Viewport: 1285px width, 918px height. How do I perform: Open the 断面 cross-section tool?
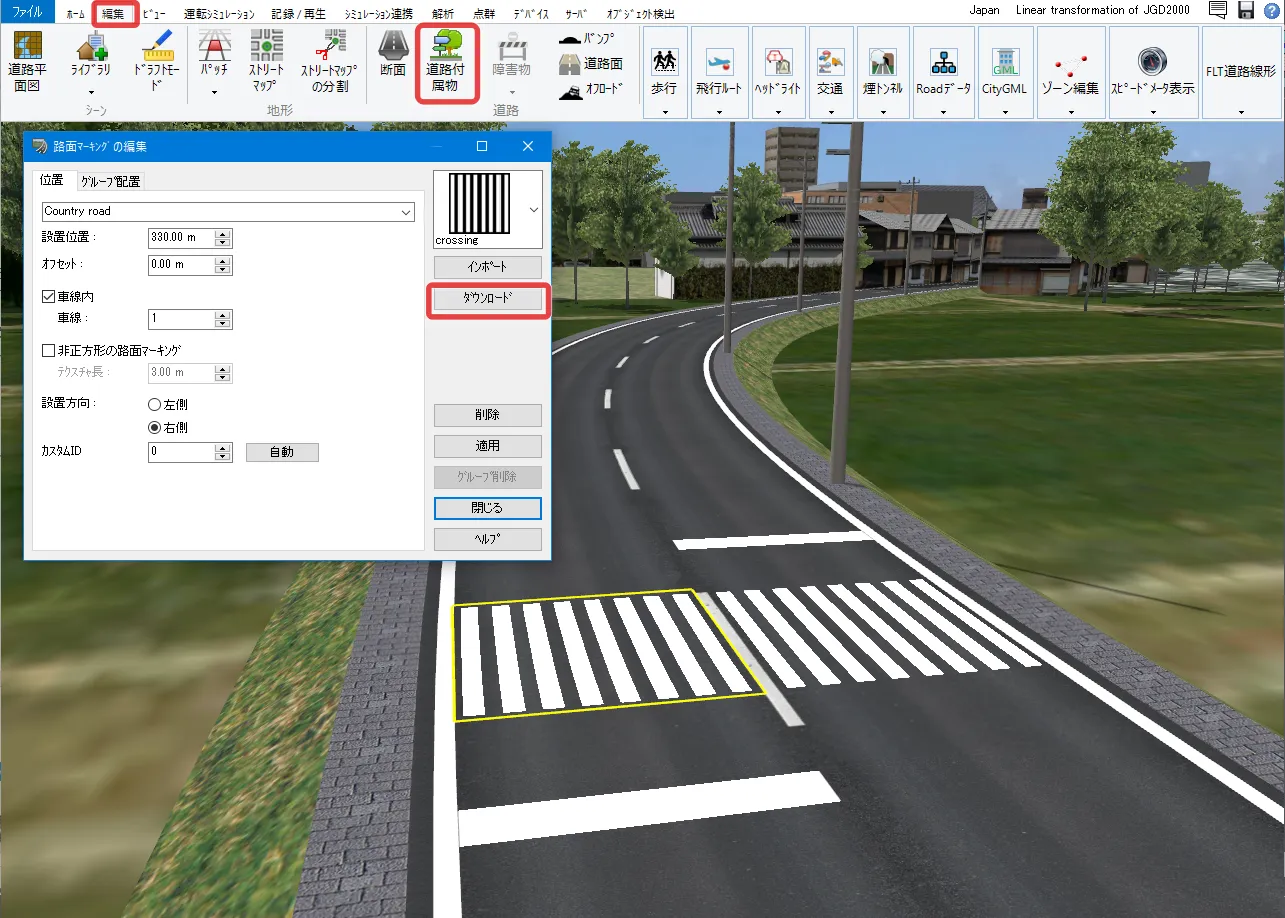pyautogui.click(x=393, y=55)
